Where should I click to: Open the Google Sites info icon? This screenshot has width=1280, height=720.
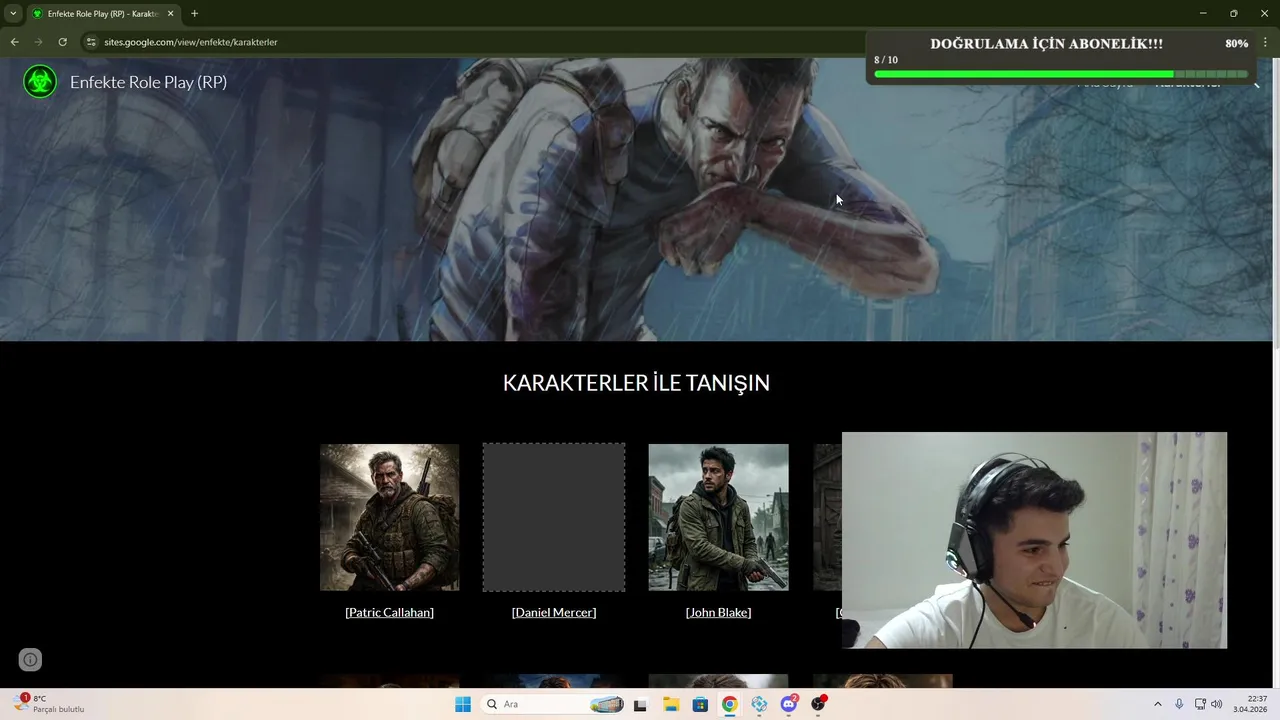click(30, 660)
